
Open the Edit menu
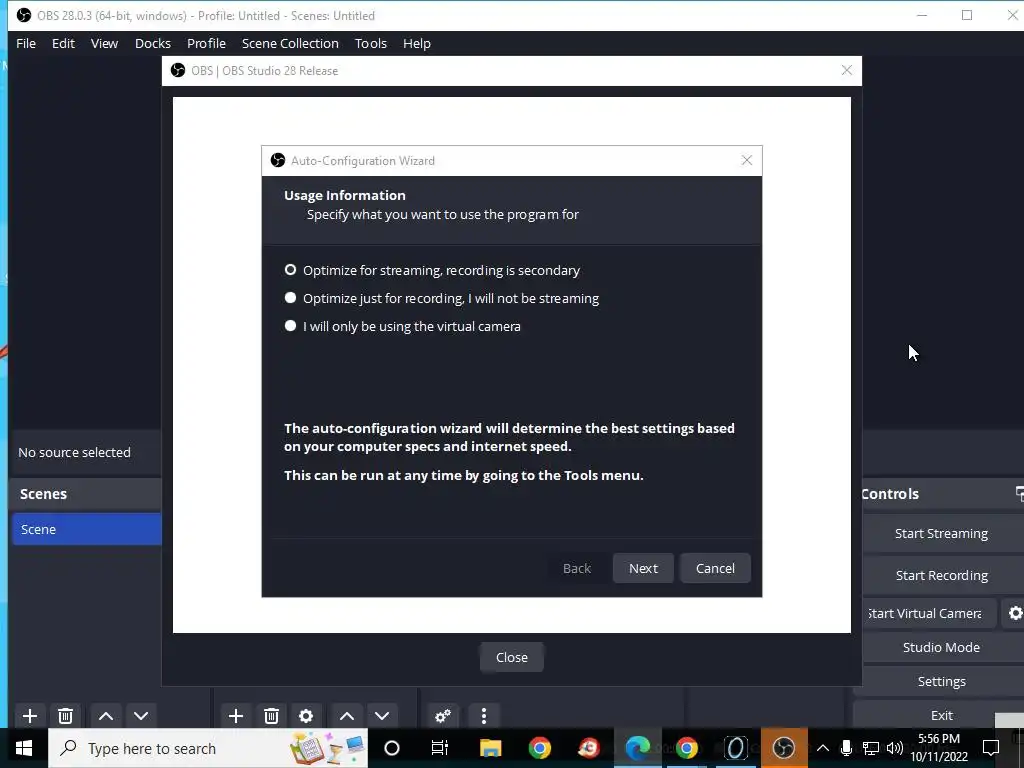point(63,44)
